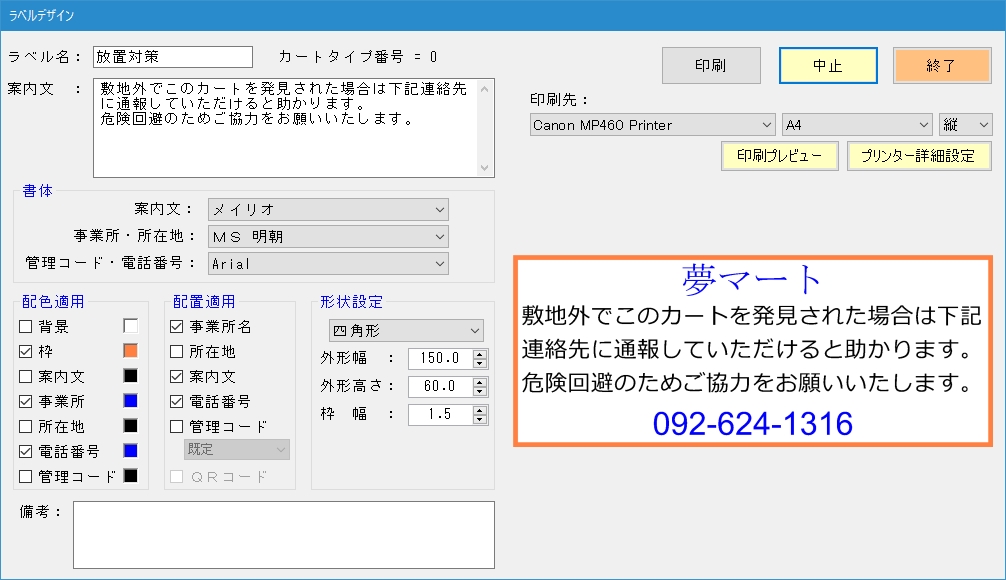Open the 四角形 shape dropdown
Screen dimensions: 1006x580
[406, 330]
